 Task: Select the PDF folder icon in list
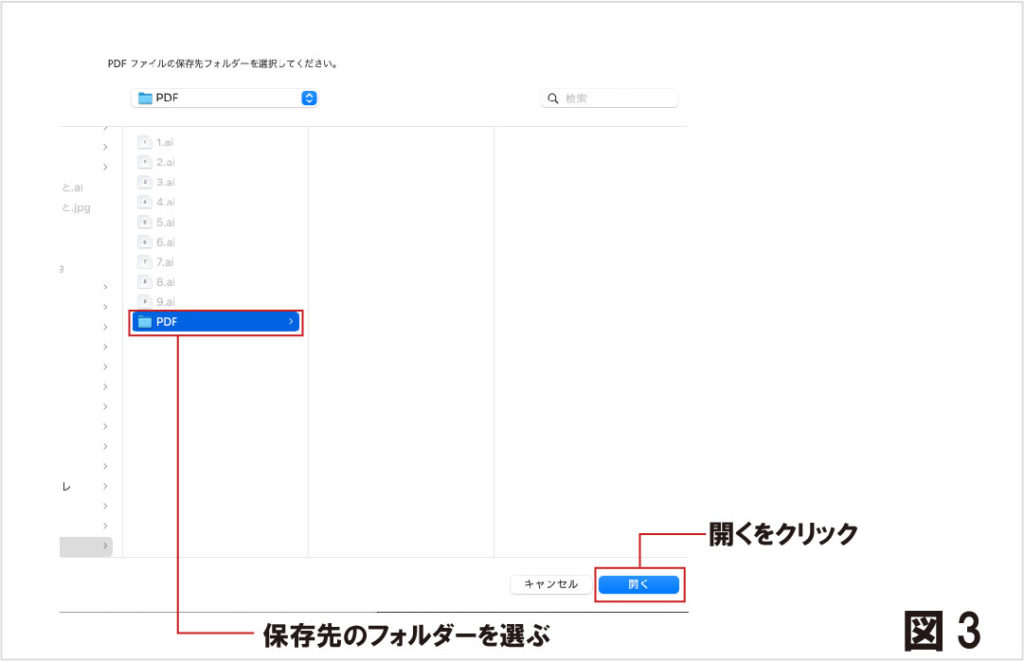click(144, 322)
